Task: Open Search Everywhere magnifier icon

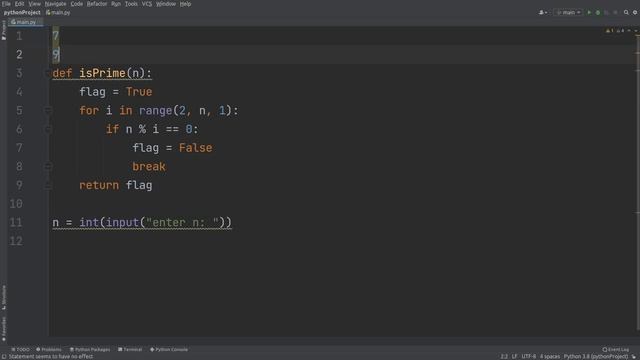Action: tap(626, 13)
